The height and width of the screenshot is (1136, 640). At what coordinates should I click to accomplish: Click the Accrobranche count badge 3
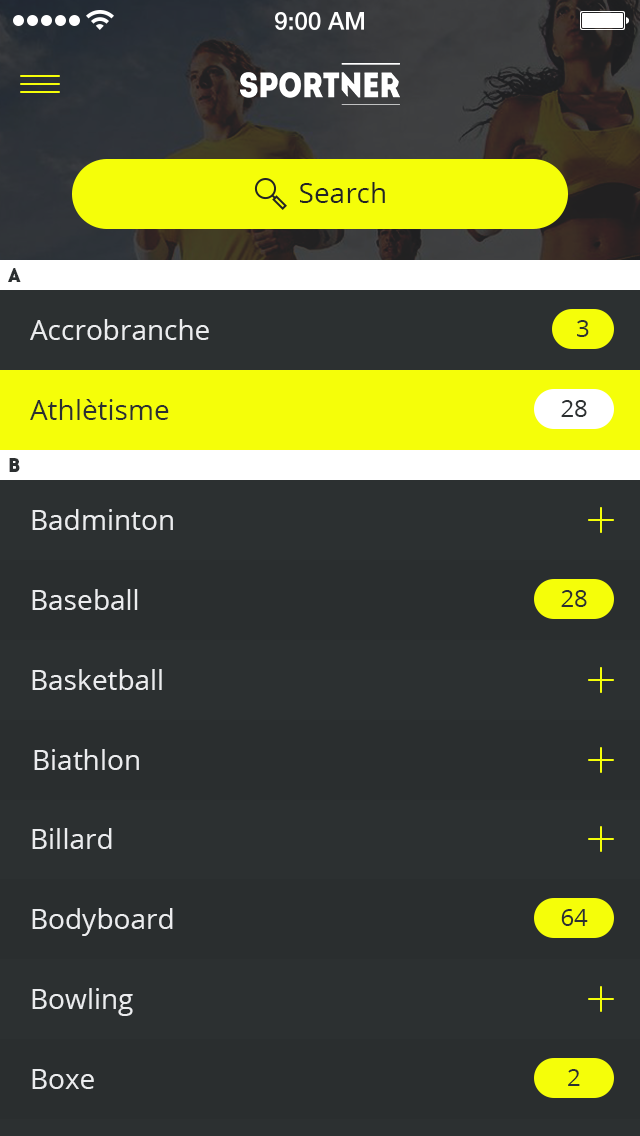pyautogui.click(x=582, y=329)
